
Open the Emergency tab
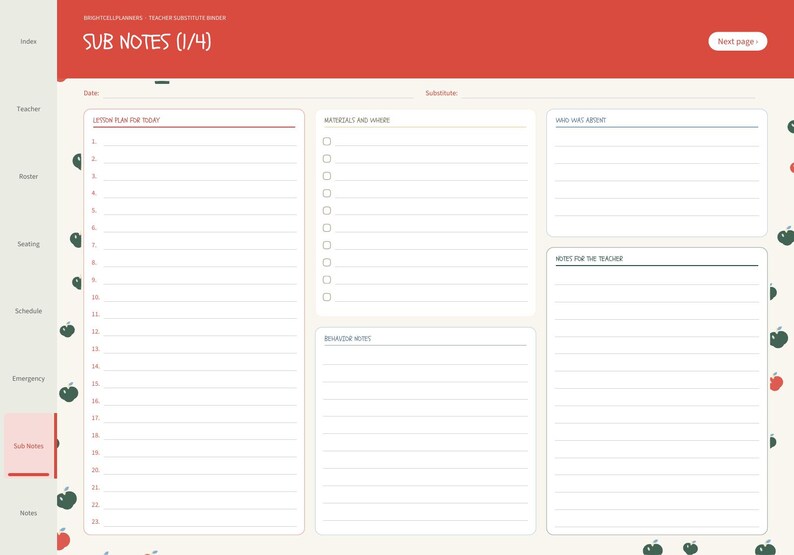28,378
